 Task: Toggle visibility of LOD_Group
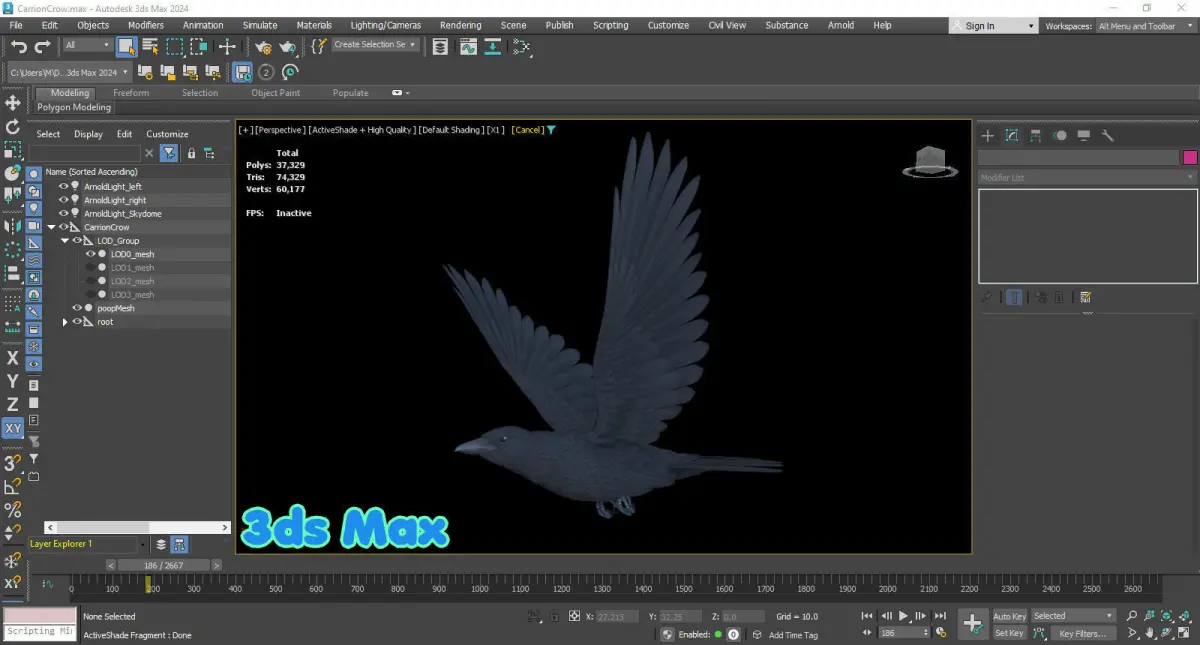(x=76, y=240)
